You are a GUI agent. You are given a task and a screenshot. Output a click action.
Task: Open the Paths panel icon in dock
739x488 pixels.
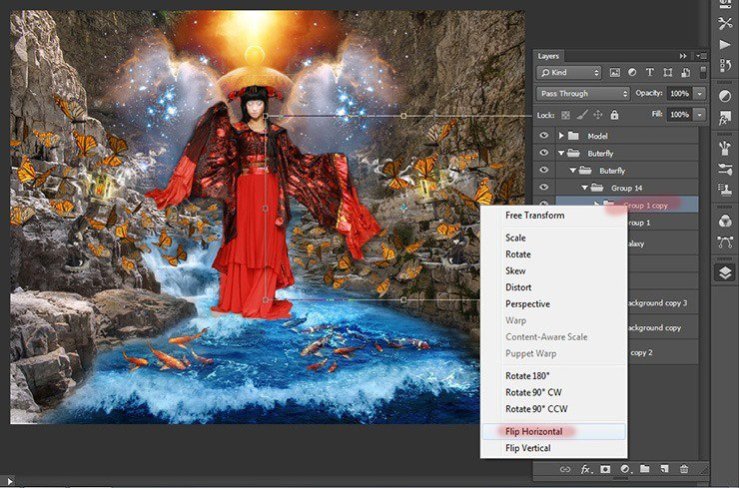click(725, 242)
